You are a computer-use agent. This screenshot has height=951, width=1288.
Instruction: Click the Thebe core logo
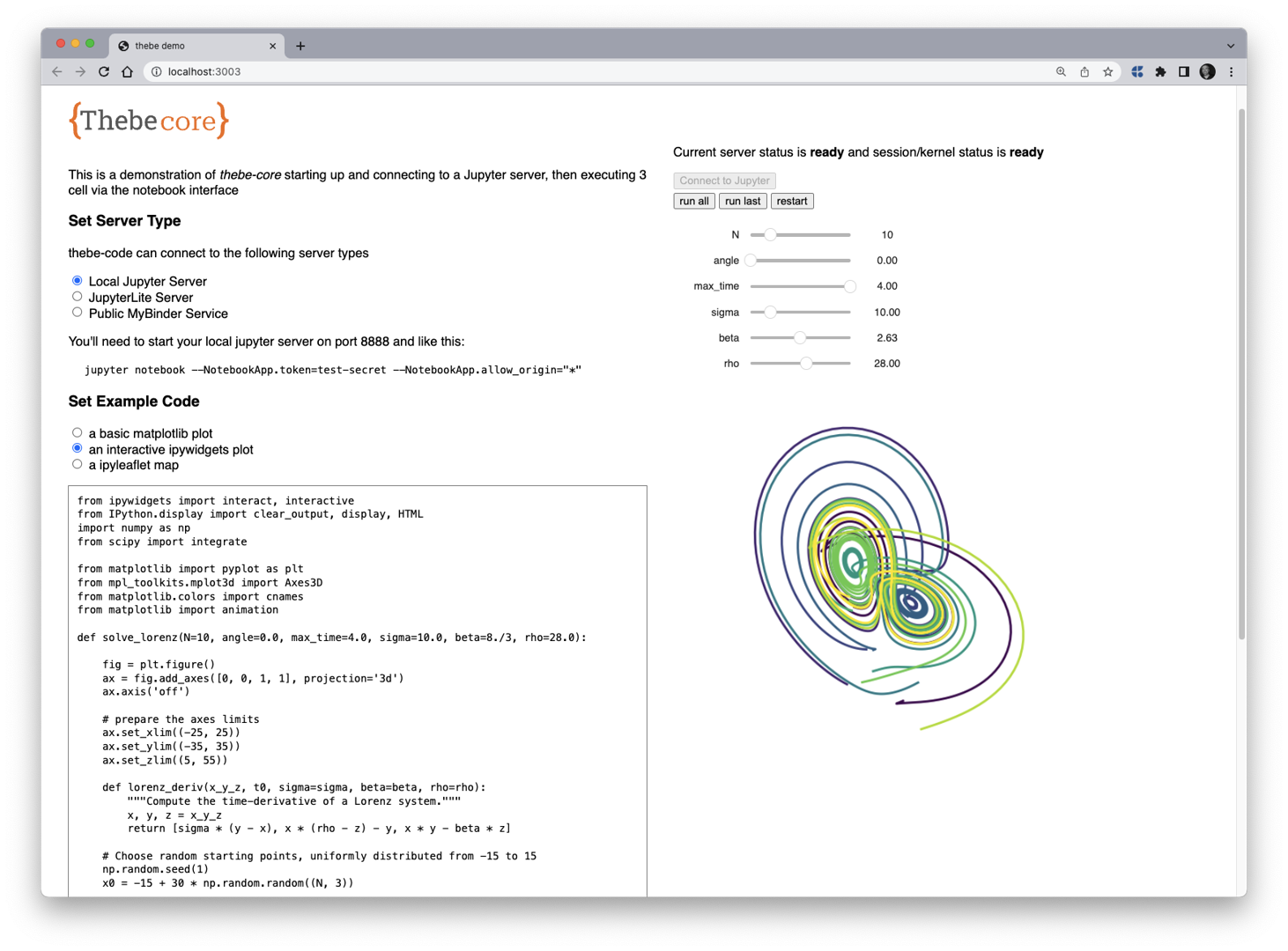click(149, 121)
